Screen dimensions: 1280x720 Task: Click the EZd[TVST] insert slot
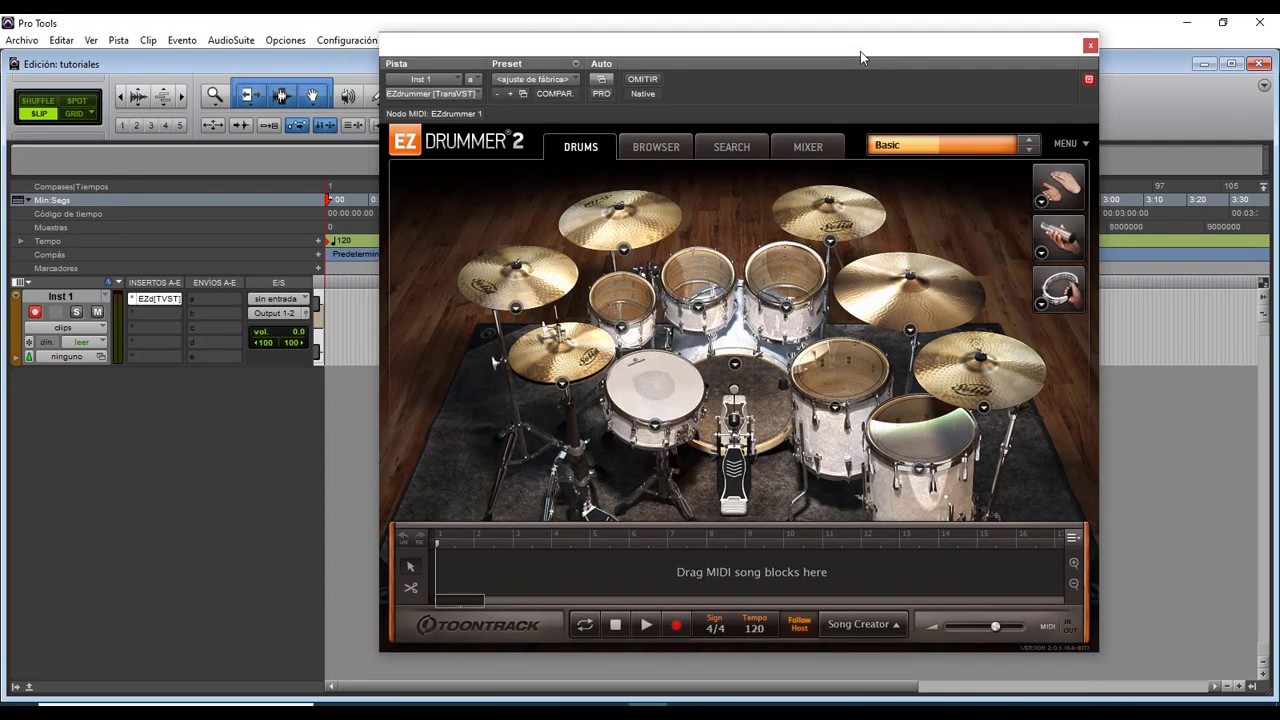(x=157, y=299)
